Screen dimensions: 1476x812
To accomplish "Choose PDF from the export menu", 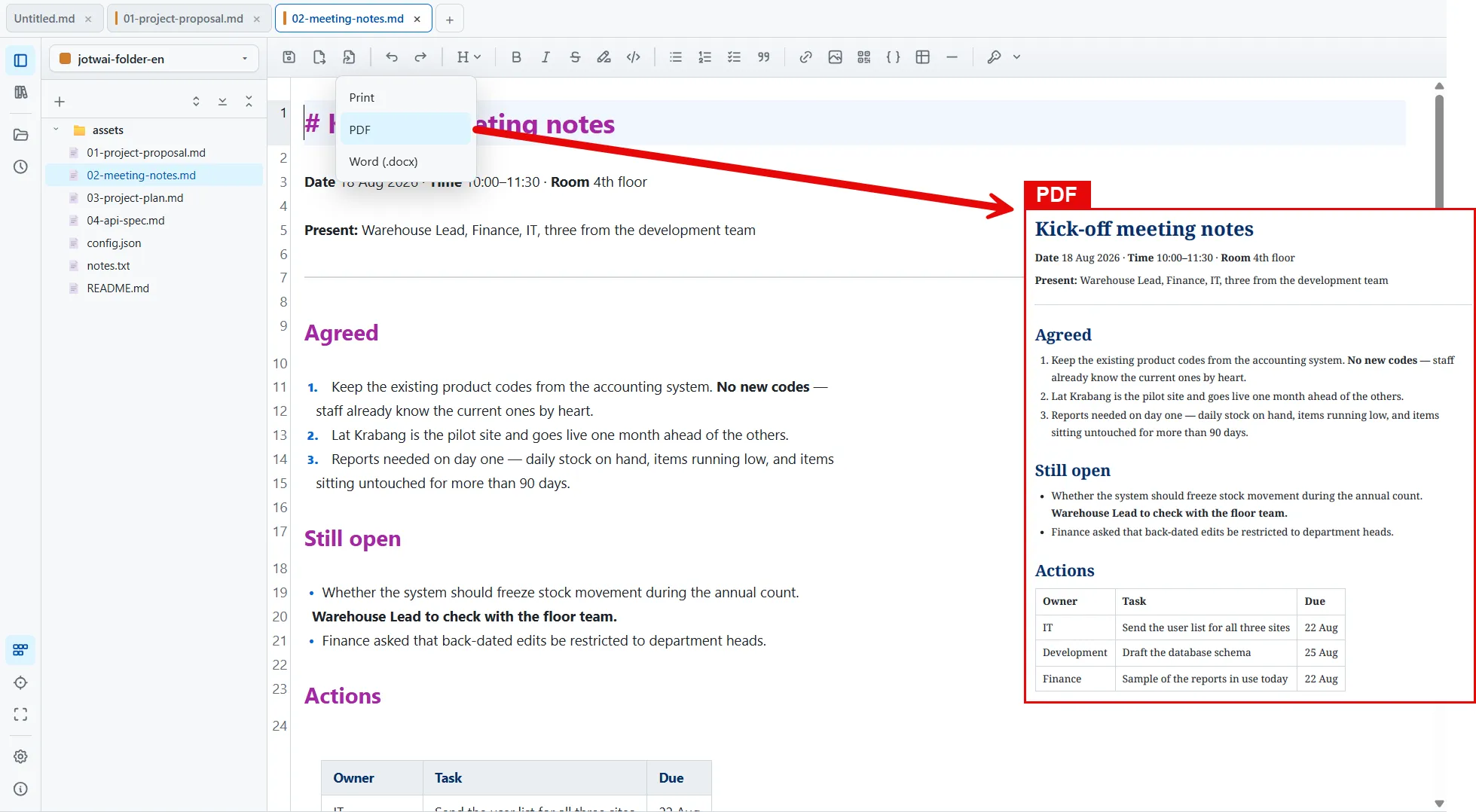I will pyautogui.click(x=405, y=130).
